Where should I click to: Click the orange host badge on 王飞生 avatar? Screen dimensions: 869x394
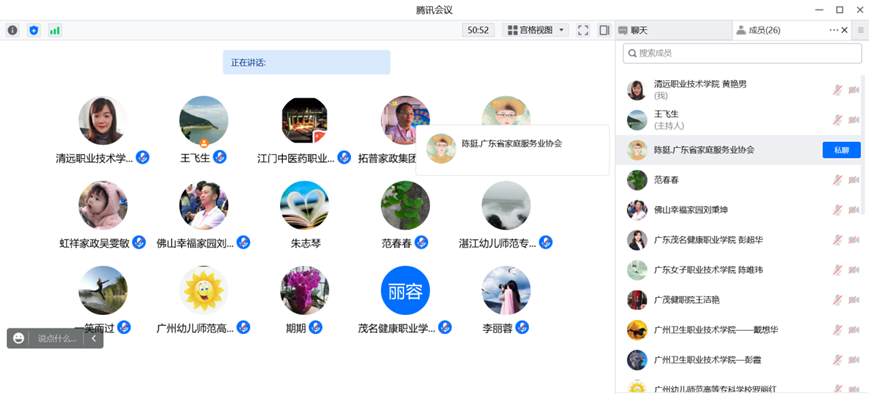pyautogui.click(x=203, y=144)
